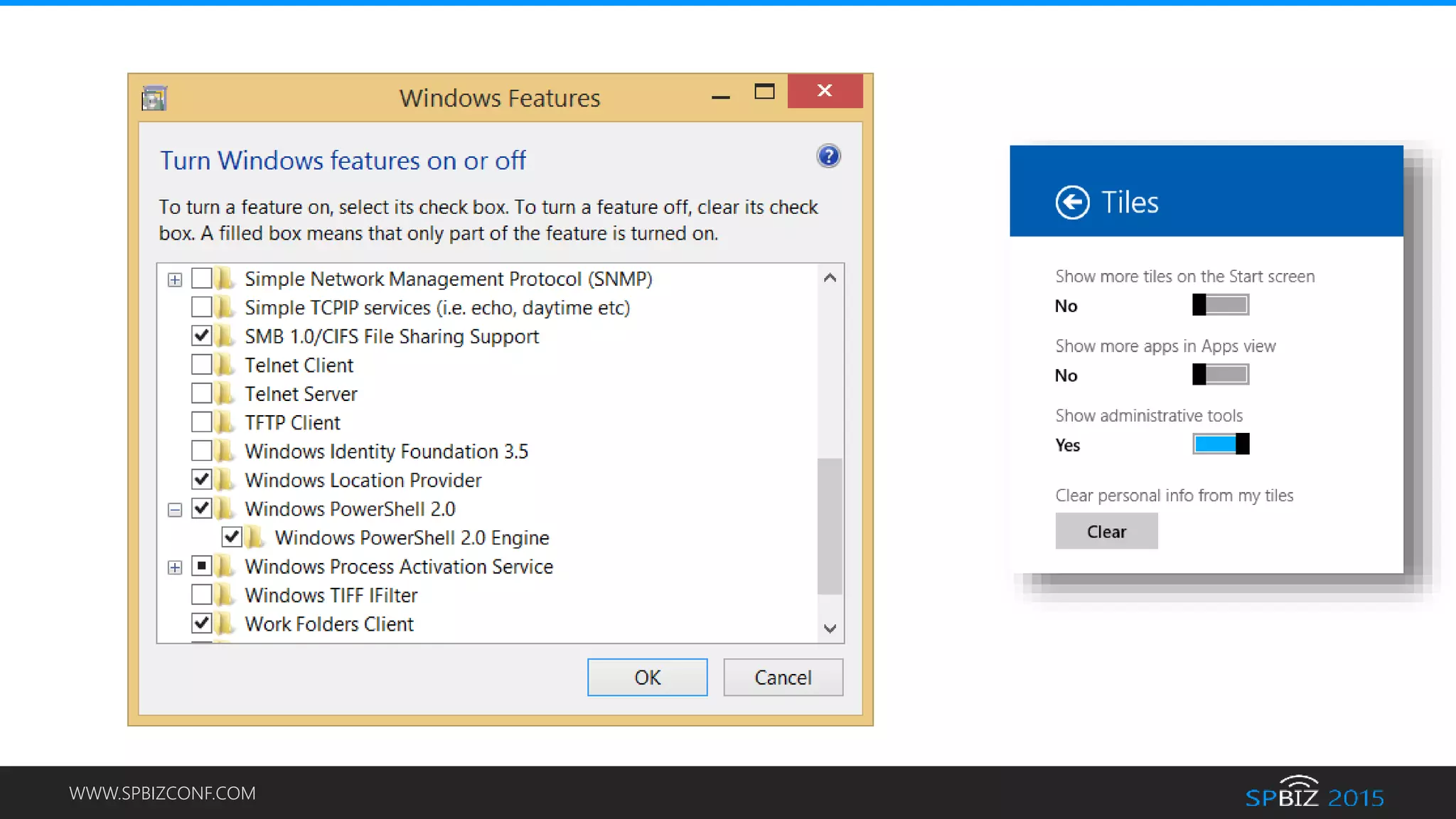Click OK in Windows Features
Viewport: 1456px width, 819px height.
(x=647, y=677)
